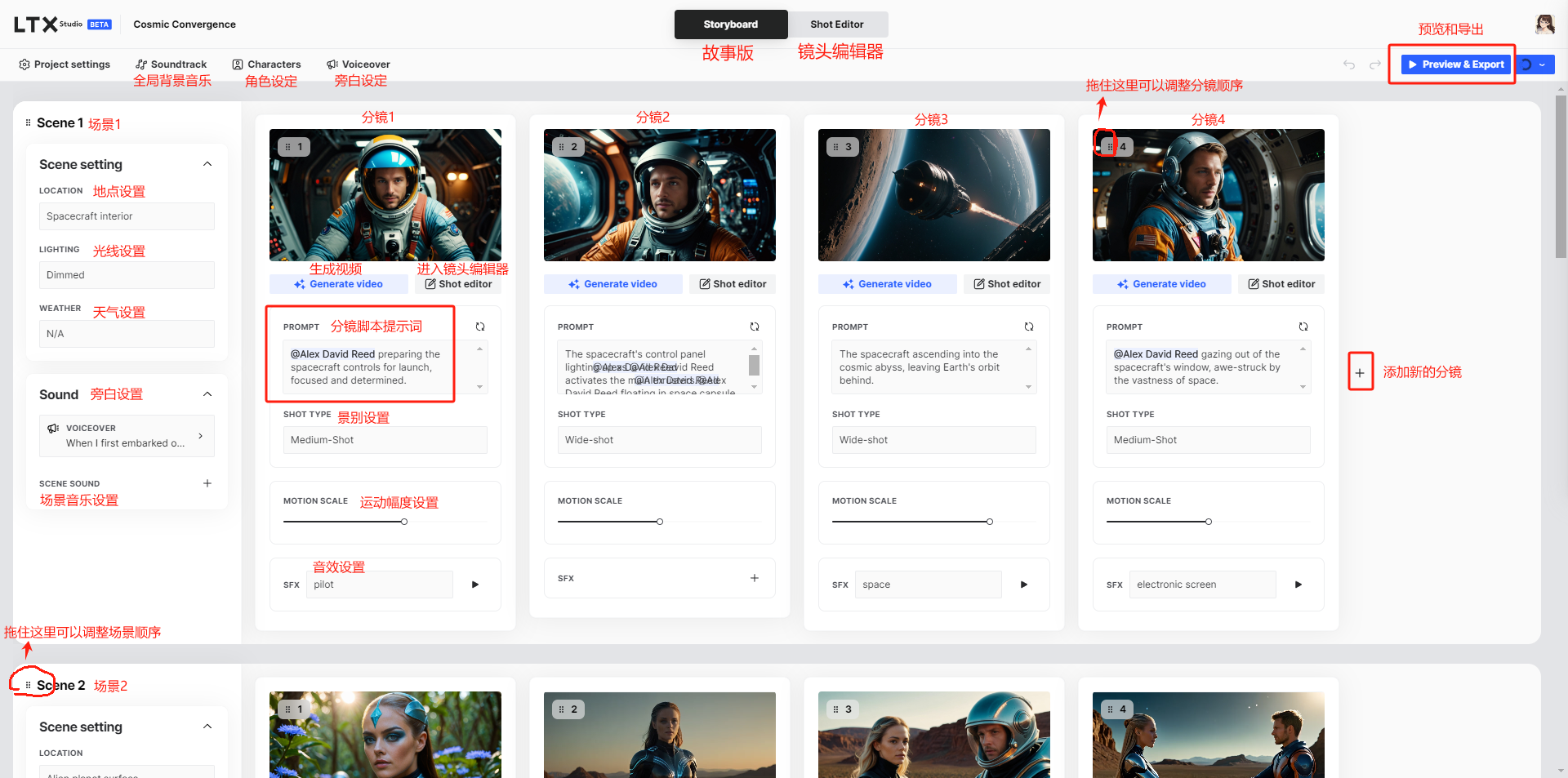
Task: Open the Voiceover menu
Action: (359, 64)
